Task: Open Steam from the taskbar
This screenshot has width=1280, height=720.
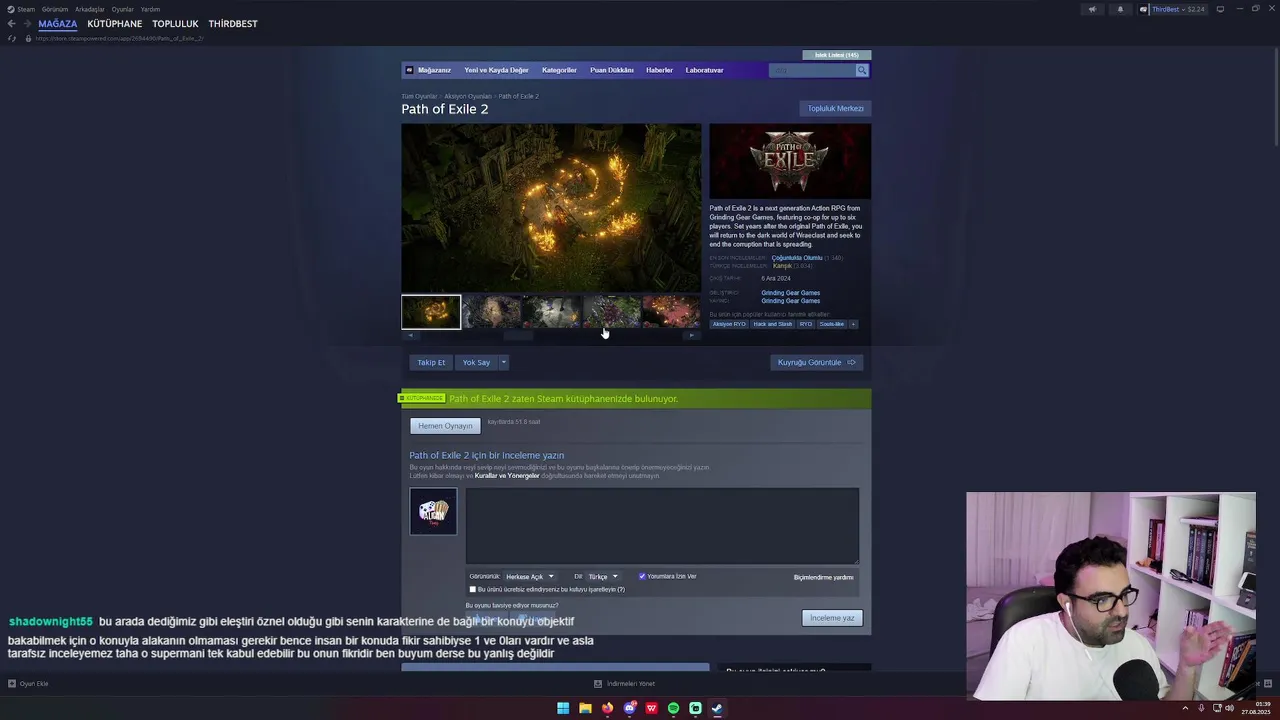Action: [x=717, y=708]
